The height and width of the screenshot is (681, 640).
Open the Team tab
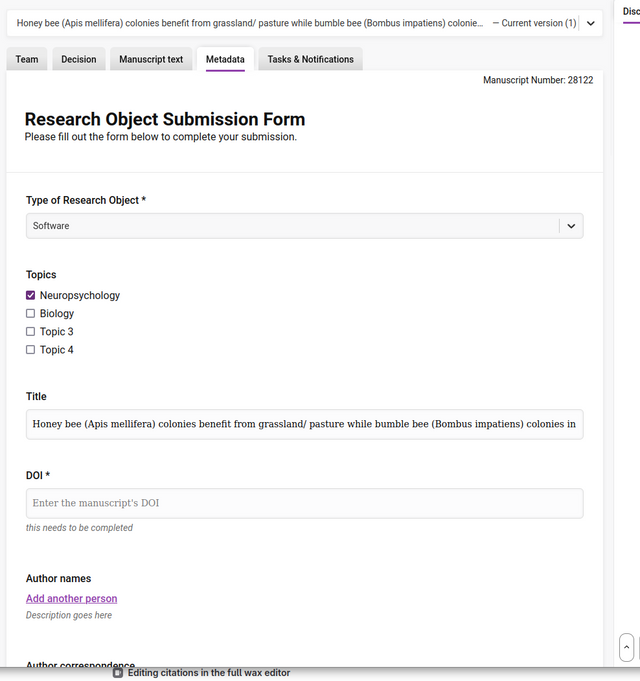[x=27, y=59]
